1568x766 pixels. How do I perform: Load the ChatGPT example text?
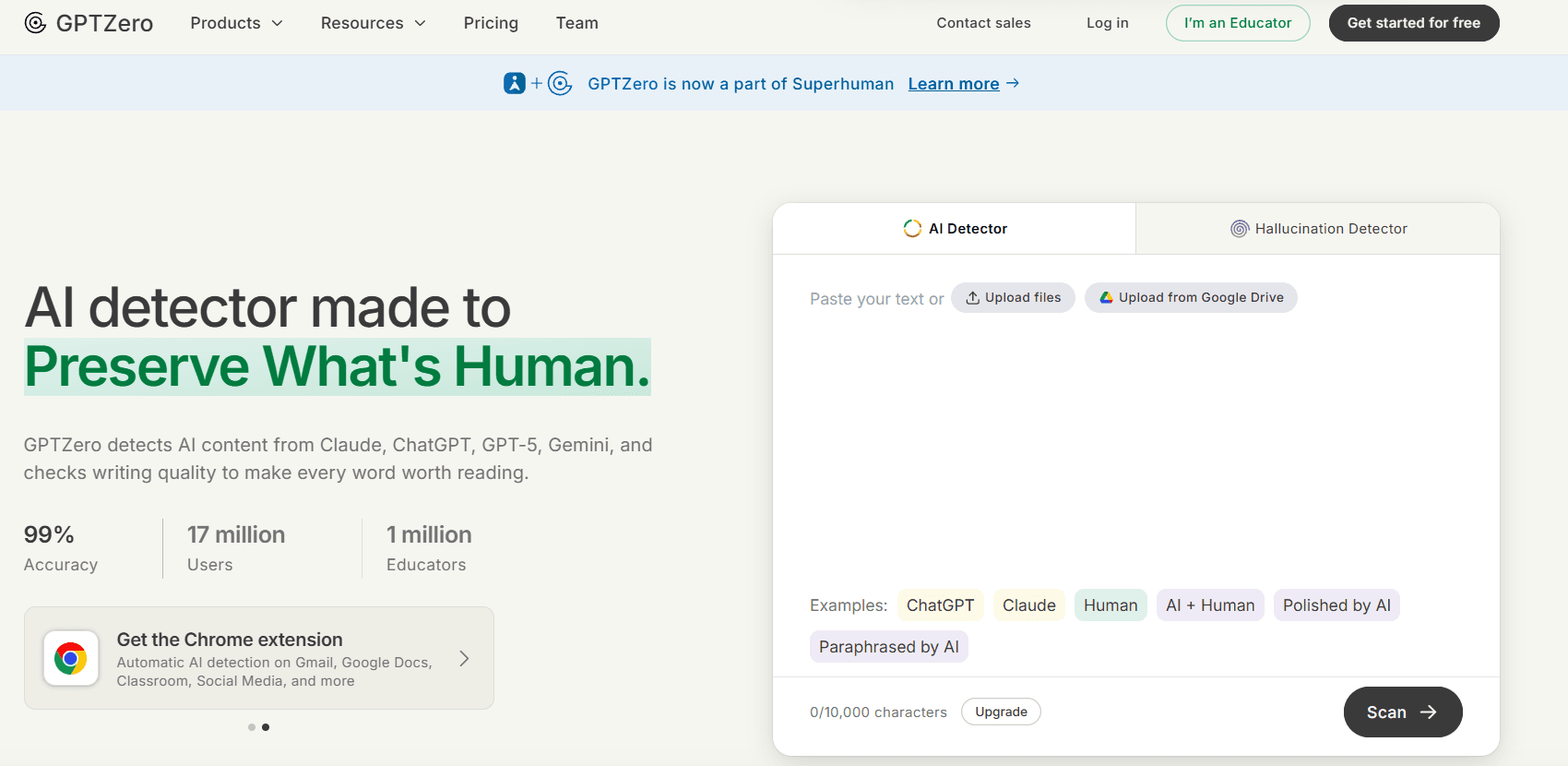pyautogui.click(x=941, y=605)
